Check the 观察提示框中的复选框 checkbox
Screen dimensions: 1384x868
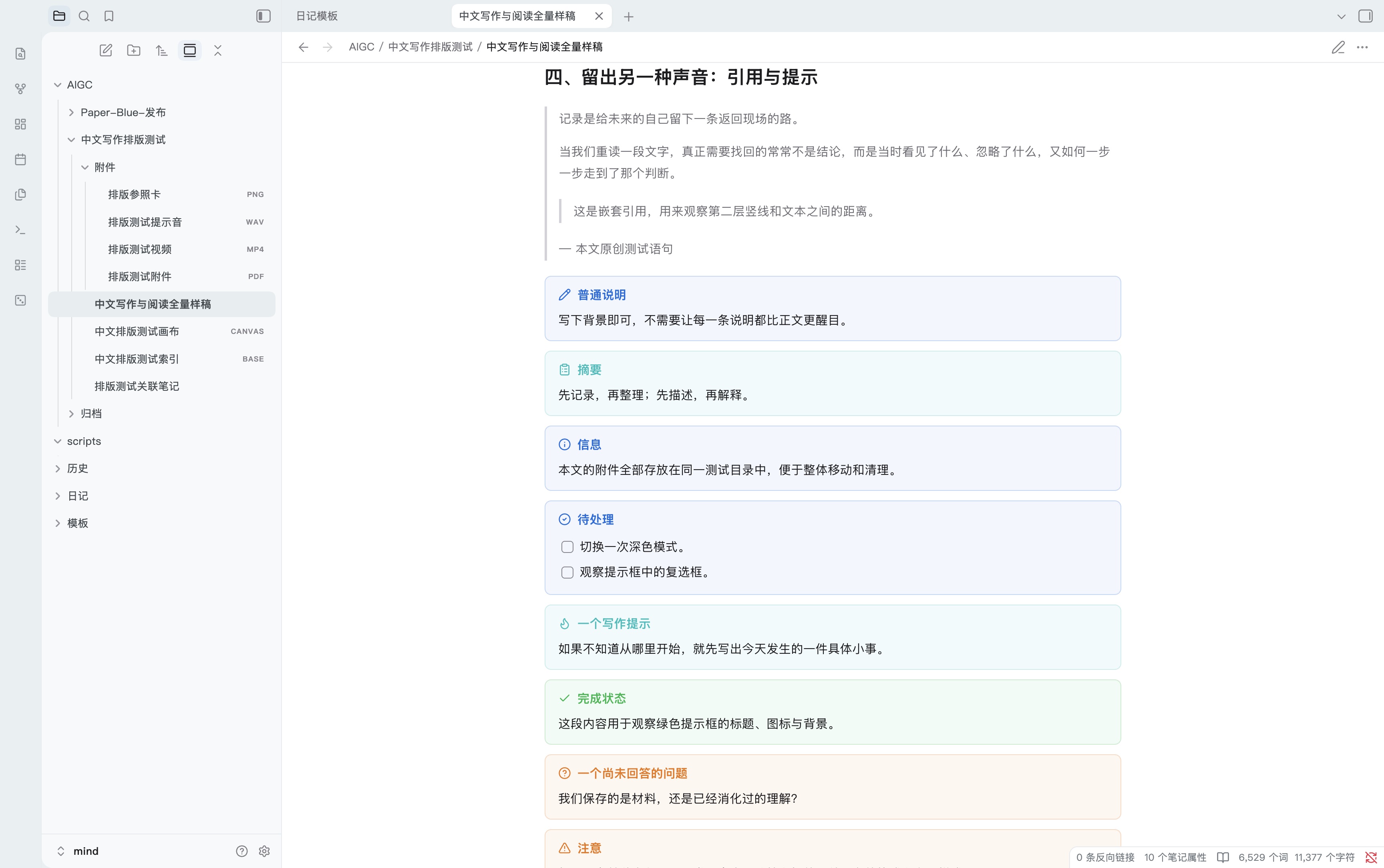(567, 573)
